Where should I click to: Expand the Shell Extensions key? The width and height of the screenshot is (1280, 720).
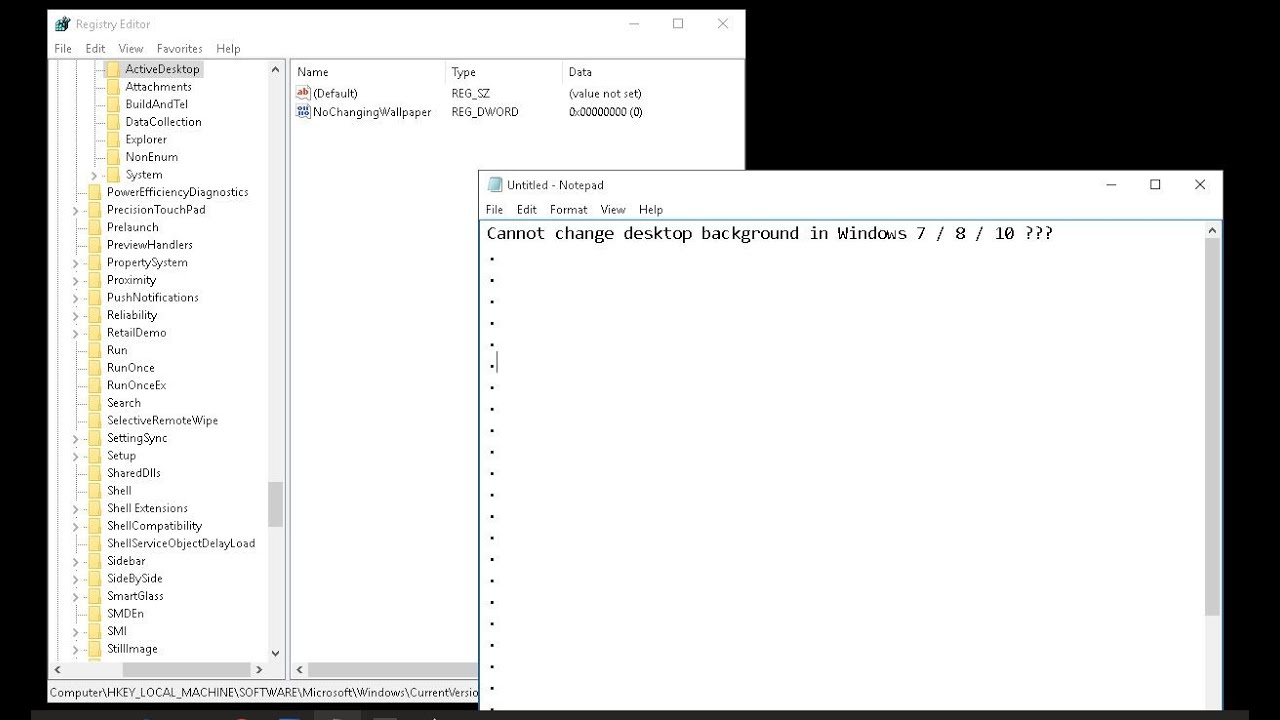pos(76,509)
